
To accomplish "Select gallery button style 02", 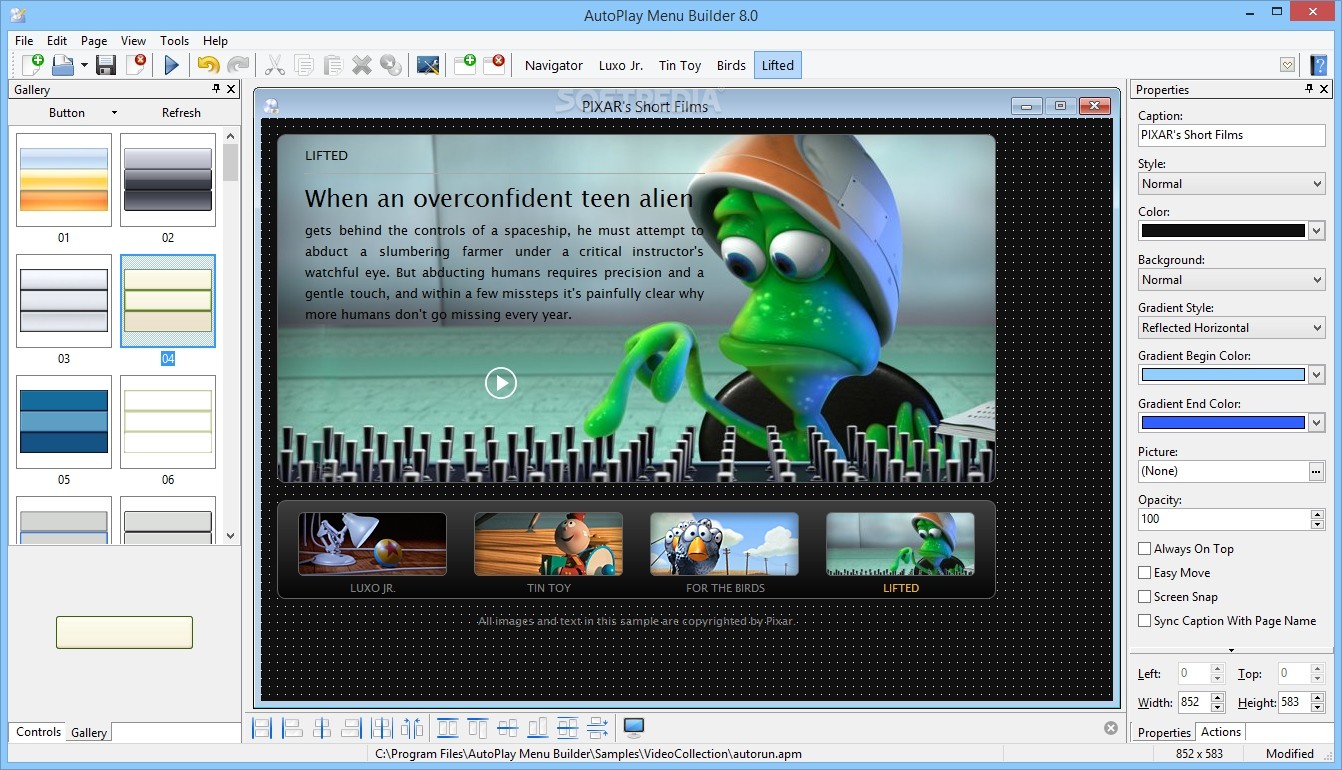I will click(x=168, y=180).
